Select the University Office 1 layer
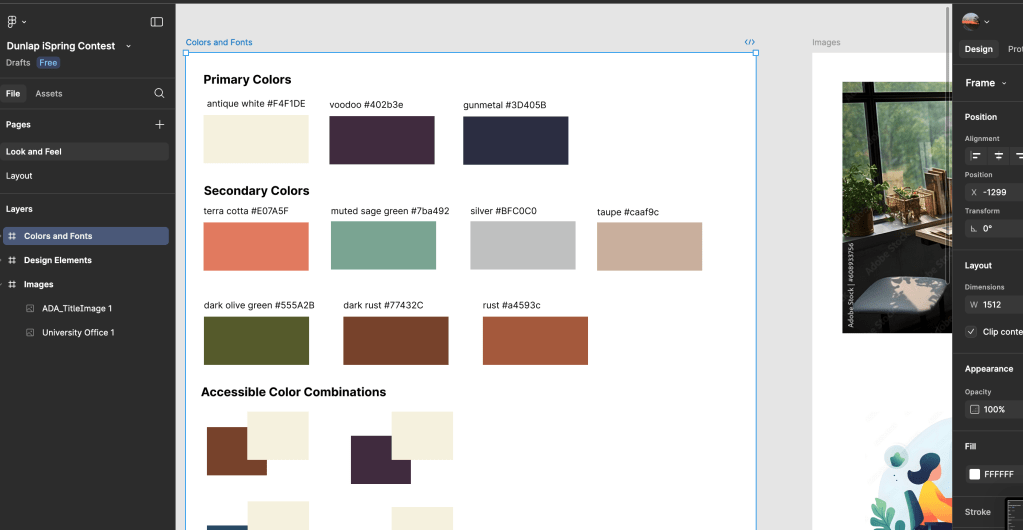 click(78, 333)
